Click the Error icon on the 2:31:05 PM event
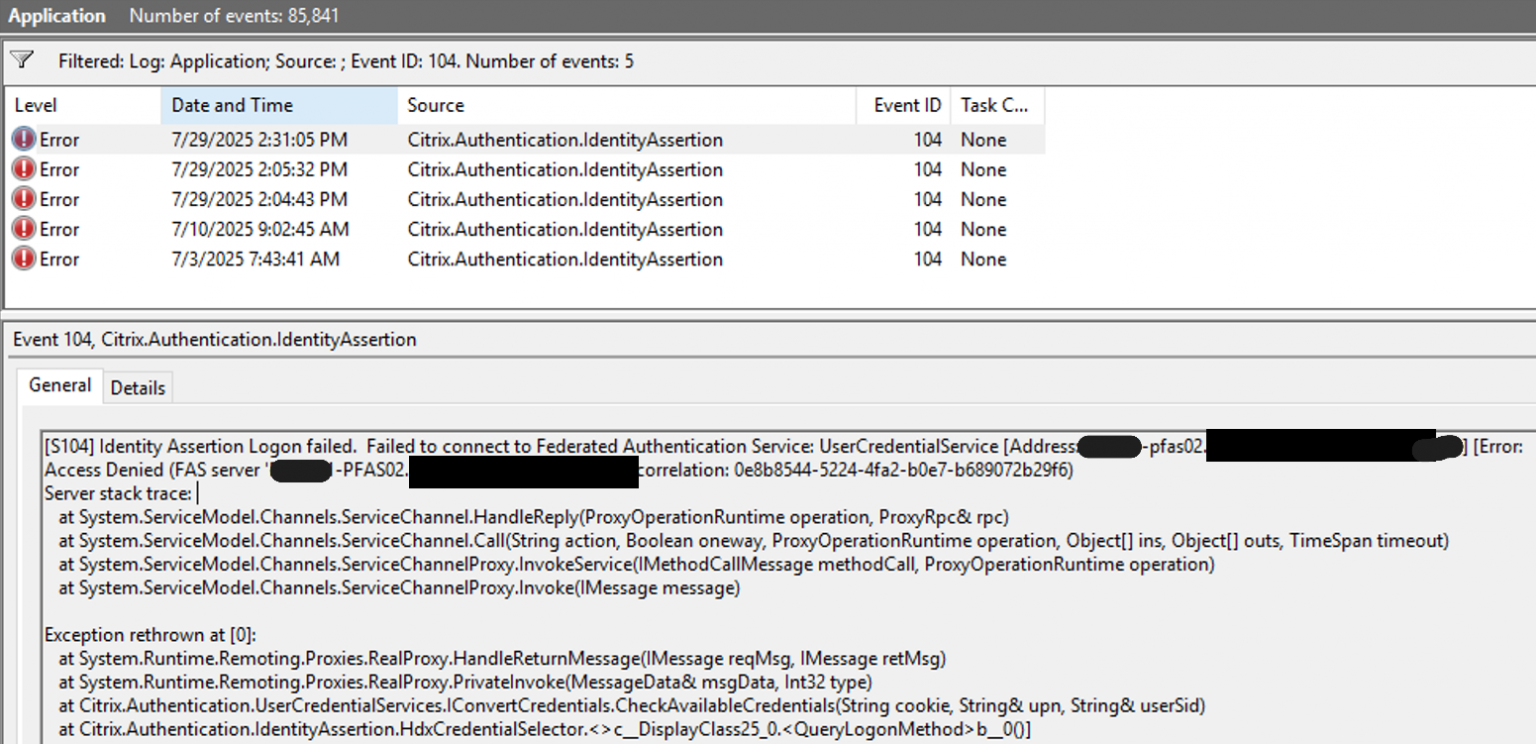The height and width of the screenshot is (744, 1536). click(23, 138)
